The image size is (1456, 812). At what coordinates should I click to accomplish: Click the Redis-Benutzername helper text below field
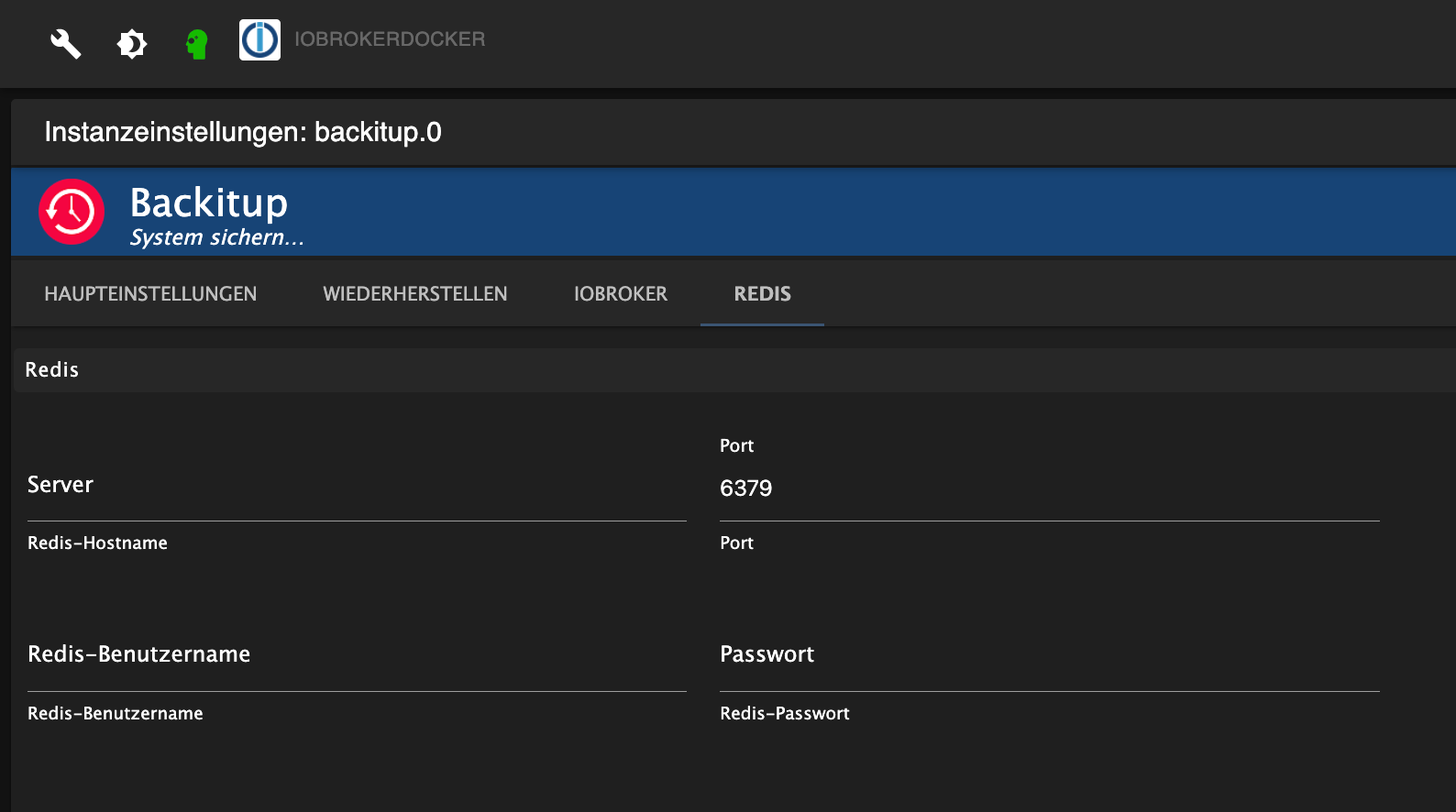[x=116, y=713]
